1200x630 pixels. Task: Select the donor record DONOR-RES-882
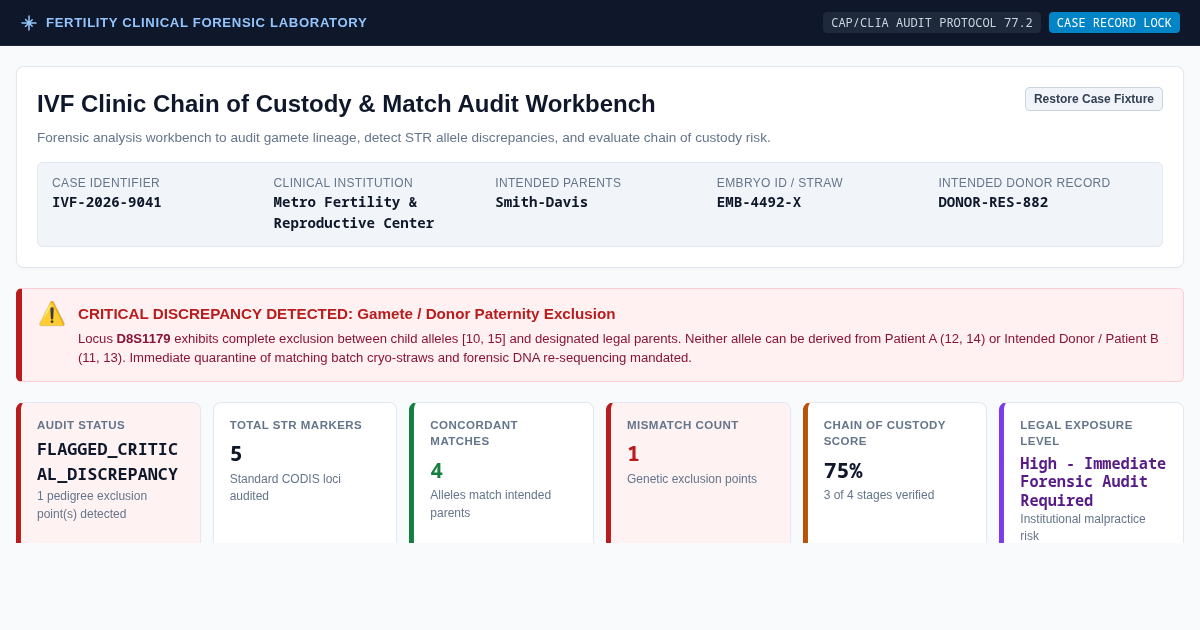tap(993, 202)
